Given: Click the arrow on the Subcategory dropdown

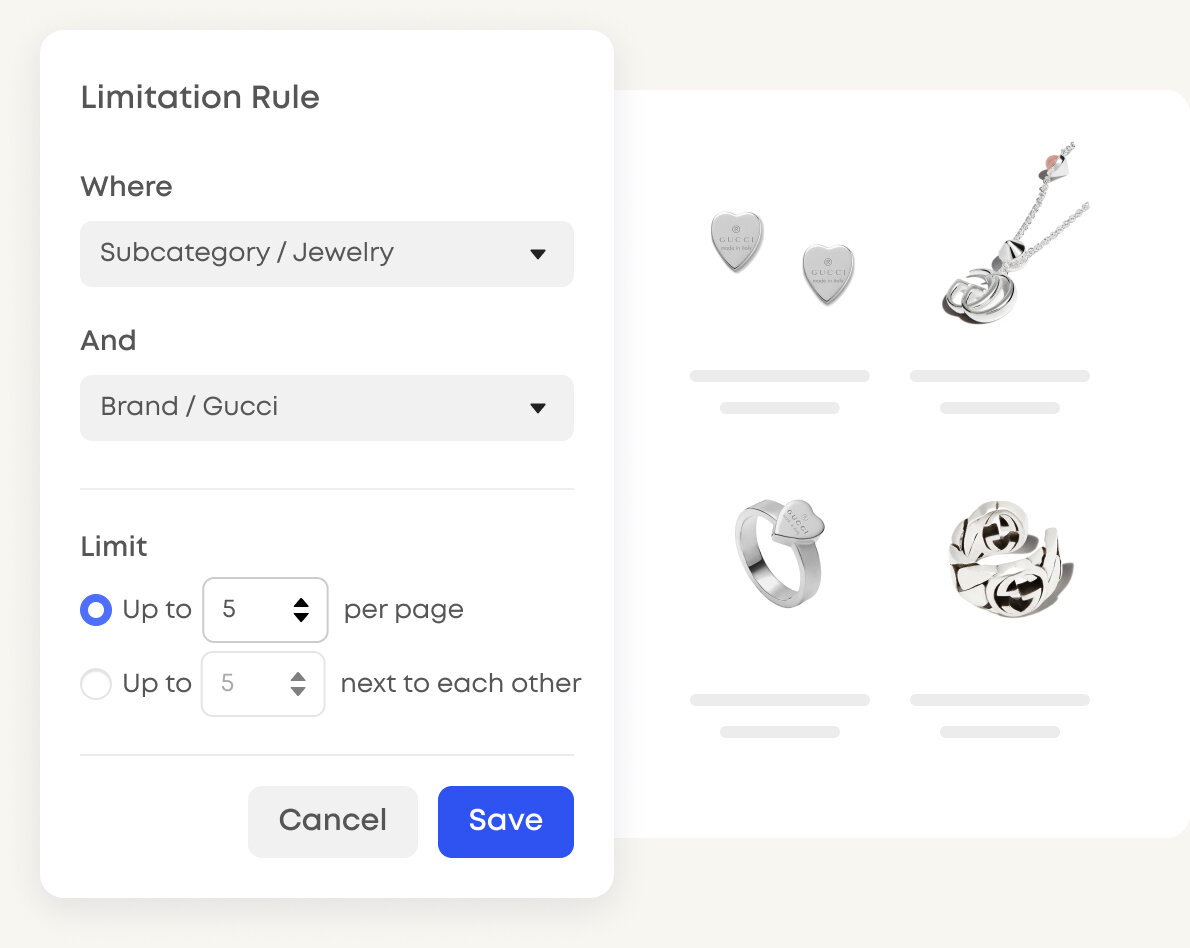Looking at the screenshot, I should 538,254.
